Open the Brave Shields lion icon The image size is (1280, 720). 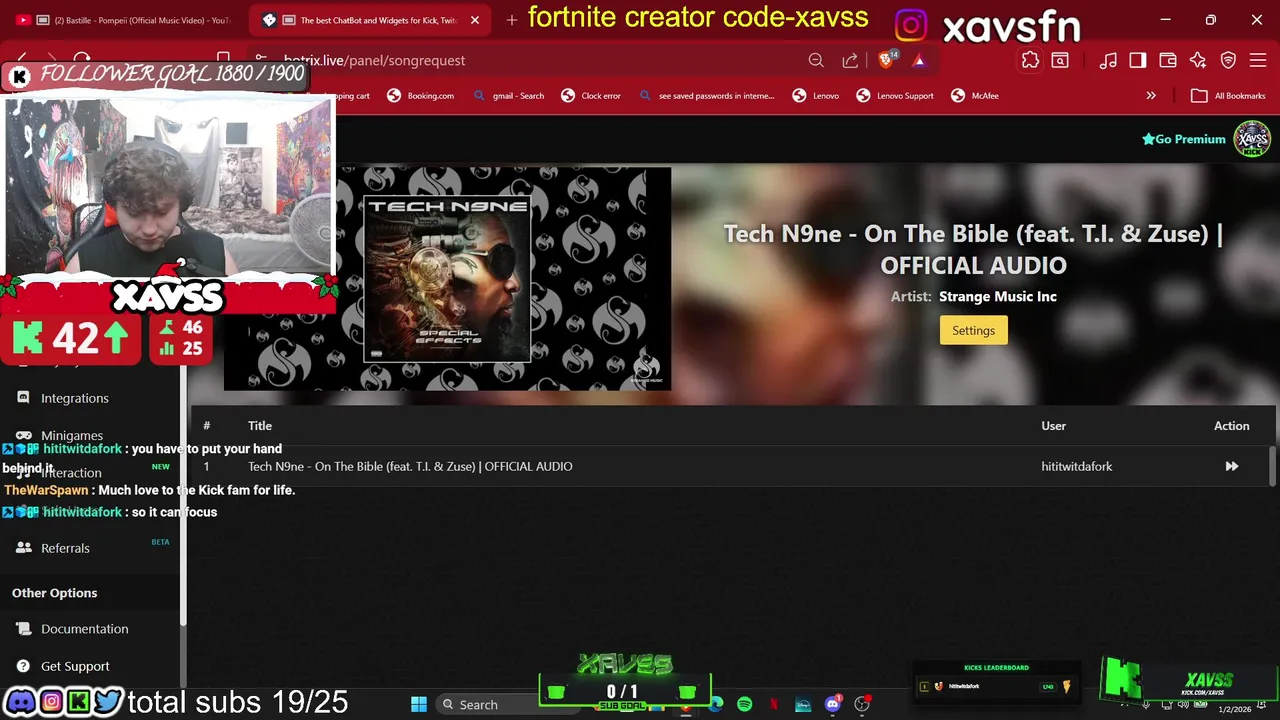886,60
